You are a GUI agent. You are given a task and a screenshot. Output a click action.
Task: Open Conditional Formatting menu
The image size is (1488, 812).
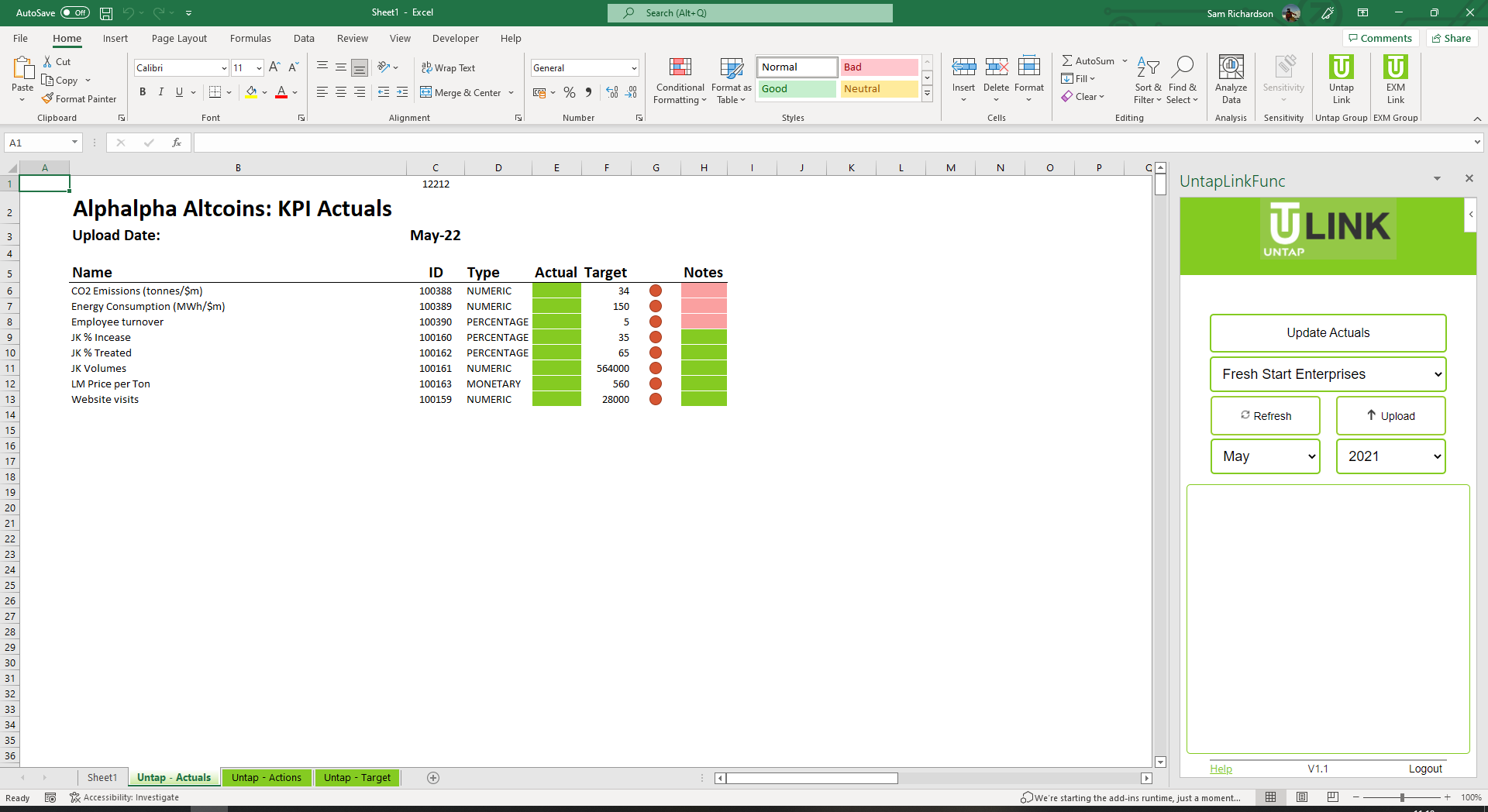tap(680, 79)
